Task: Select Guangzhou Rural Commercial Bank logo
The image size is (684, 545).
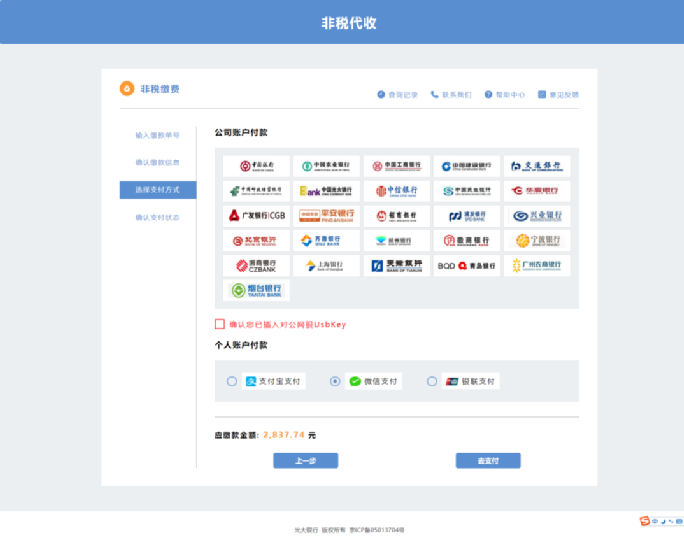Action: [x=537, y=265]
